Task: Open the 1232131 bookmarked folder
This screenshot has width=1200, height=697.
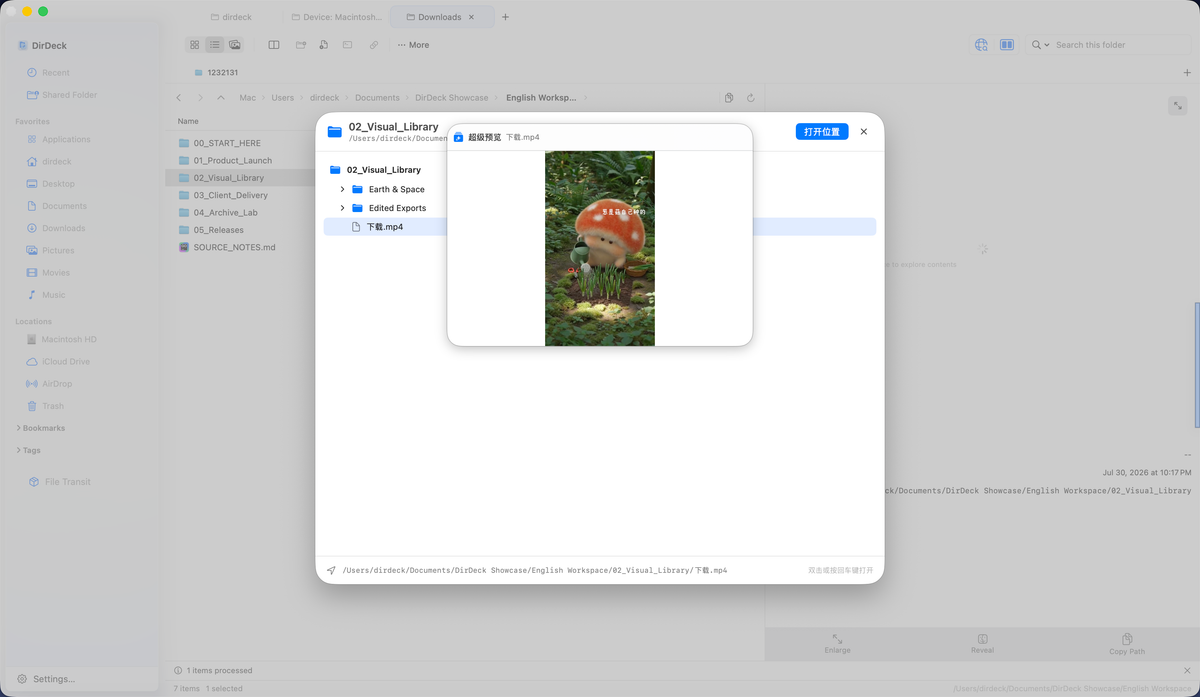Action: [x=215, y=72]
